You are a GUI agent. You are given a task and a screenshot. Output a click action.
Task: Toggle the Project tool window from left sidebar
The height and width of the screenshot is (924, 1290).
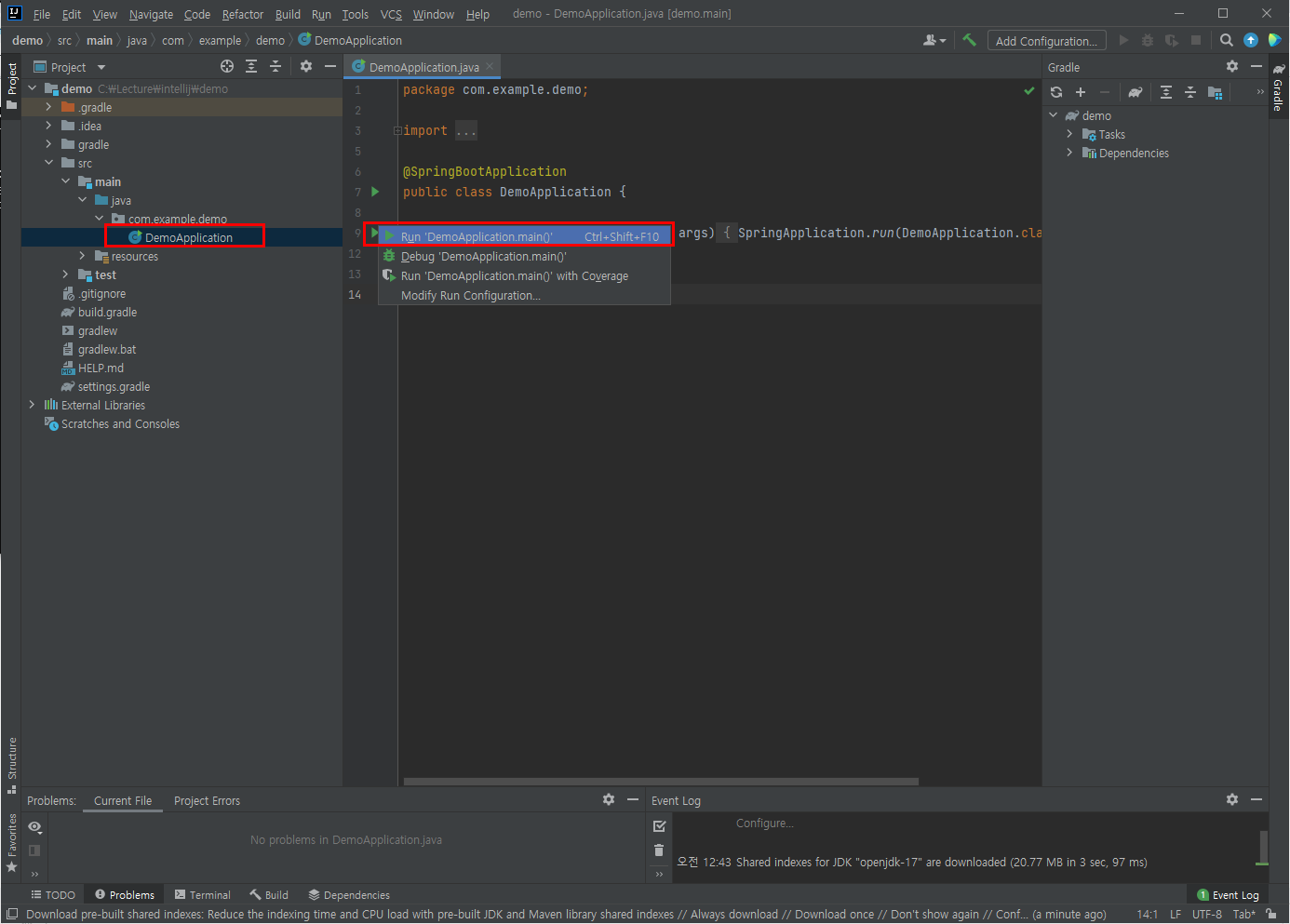(x=11, y=86)
